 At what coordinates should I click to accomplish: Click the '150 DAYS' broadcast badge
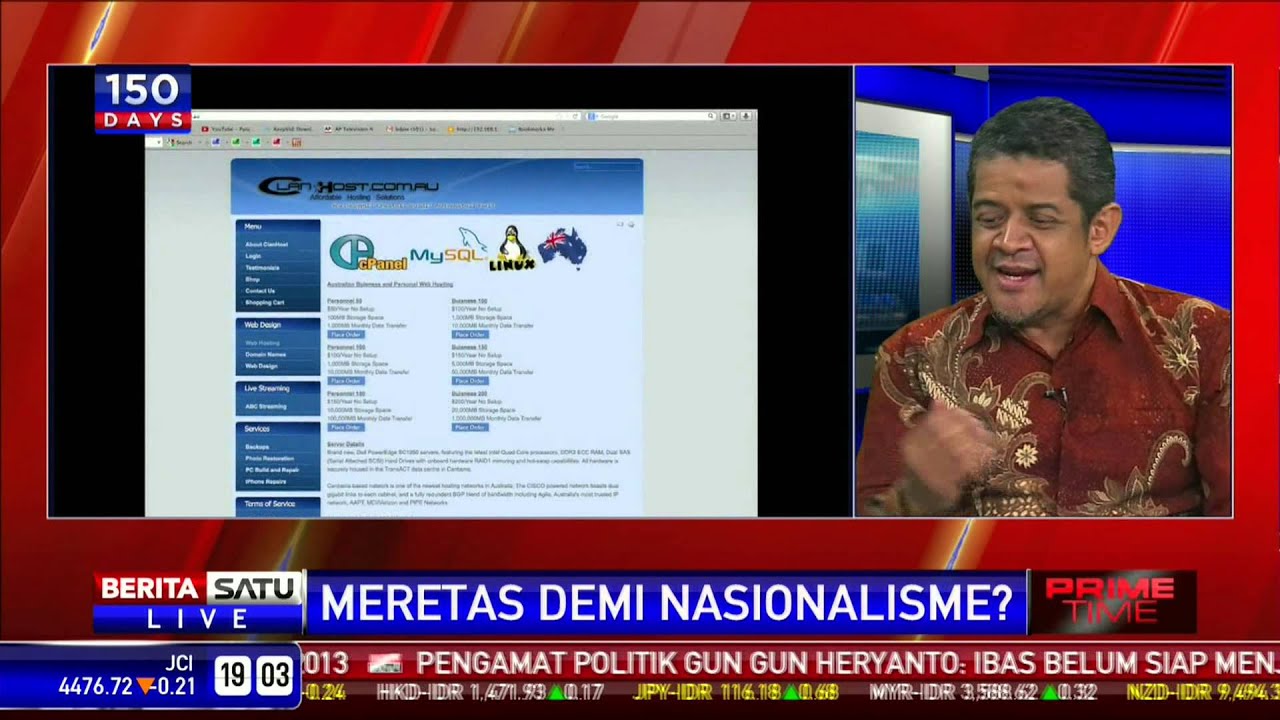143,100
